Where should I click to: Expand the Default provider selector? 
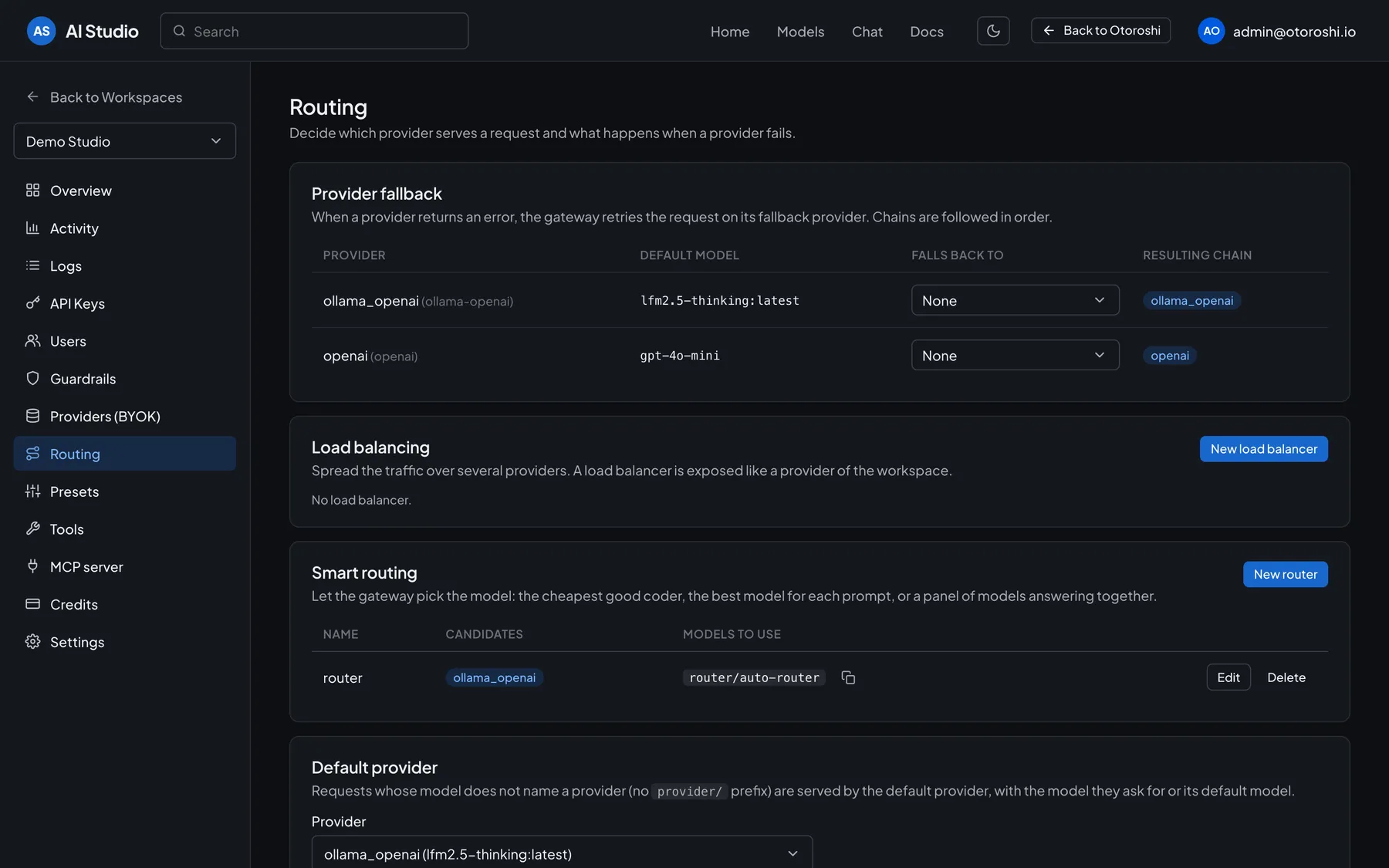pos(562,853)
